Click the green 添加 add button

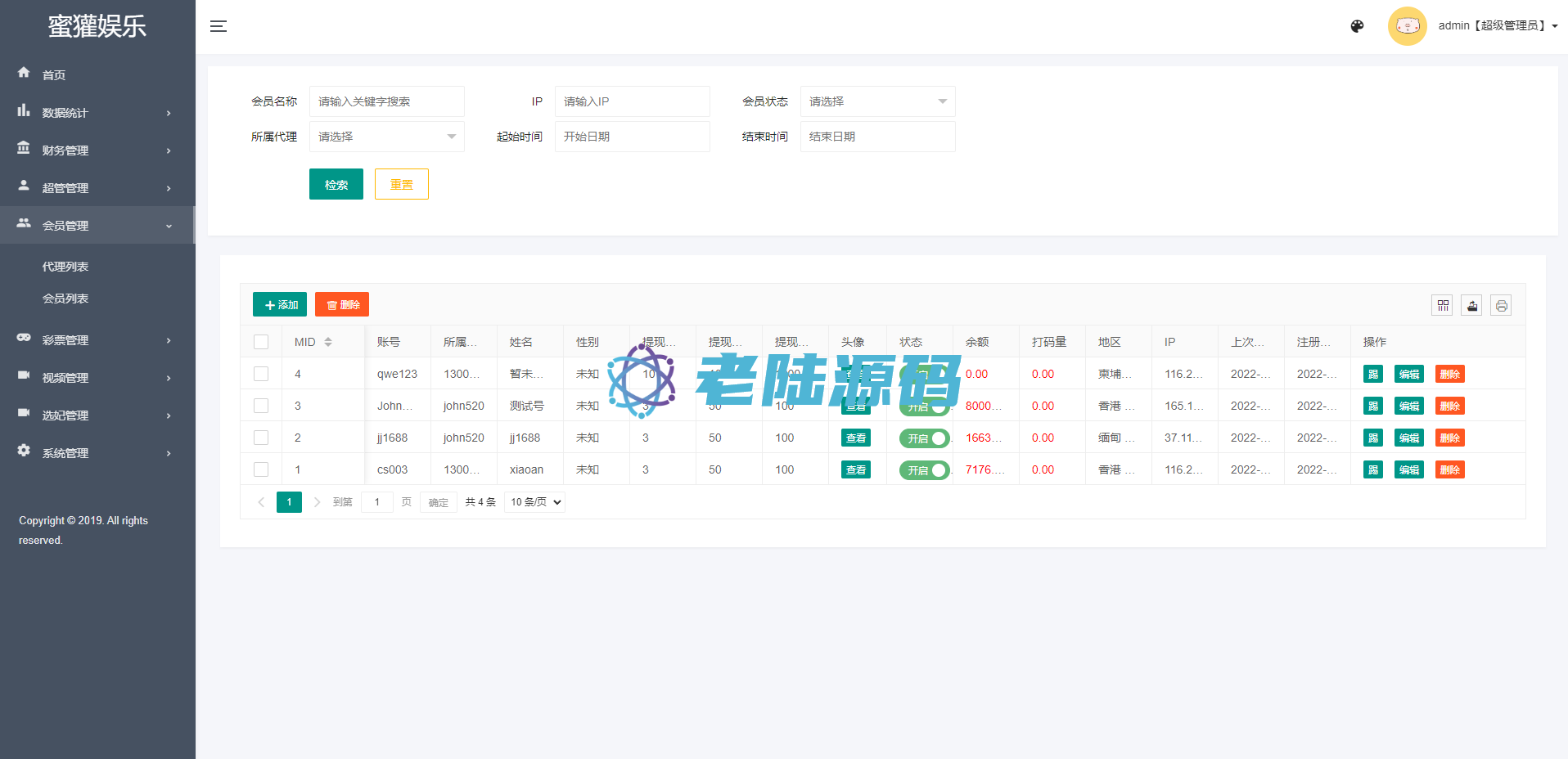280,304
